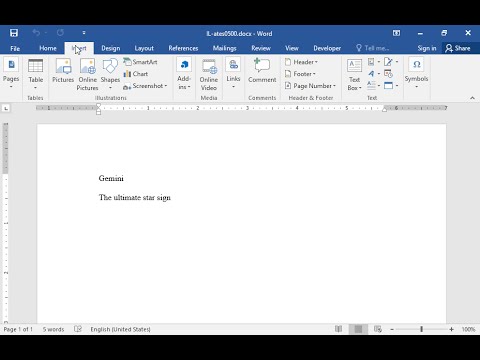
Task: Open the Shapes gallery
Action: (110, 74)
